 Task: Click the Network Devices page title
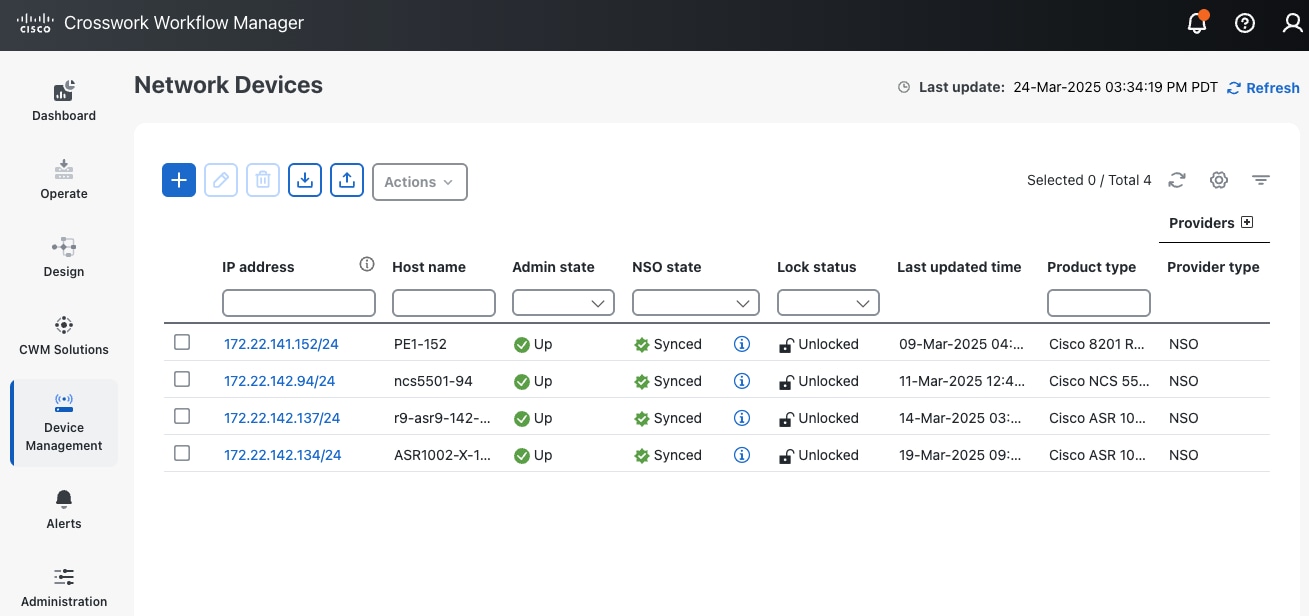(x=228, y=85)
